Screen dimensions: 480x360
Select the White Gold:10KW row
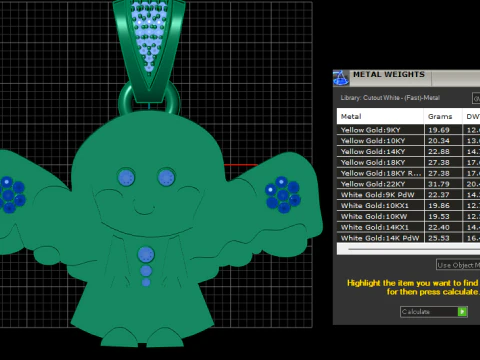pyautogui.click(x=408, y=216)
